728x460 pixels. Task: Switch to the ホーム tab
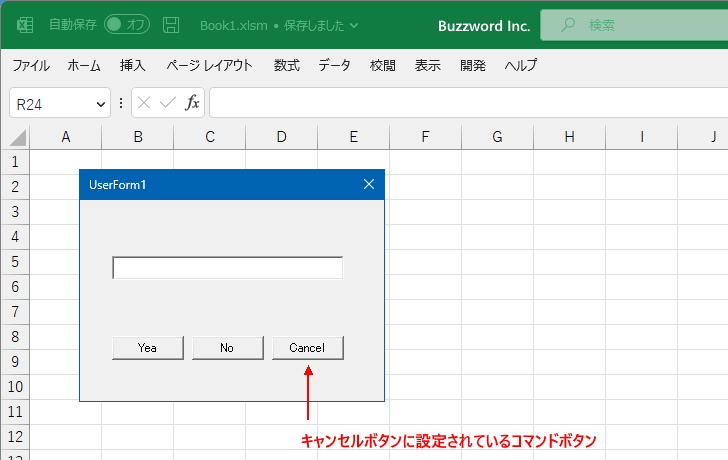point(84,65)
